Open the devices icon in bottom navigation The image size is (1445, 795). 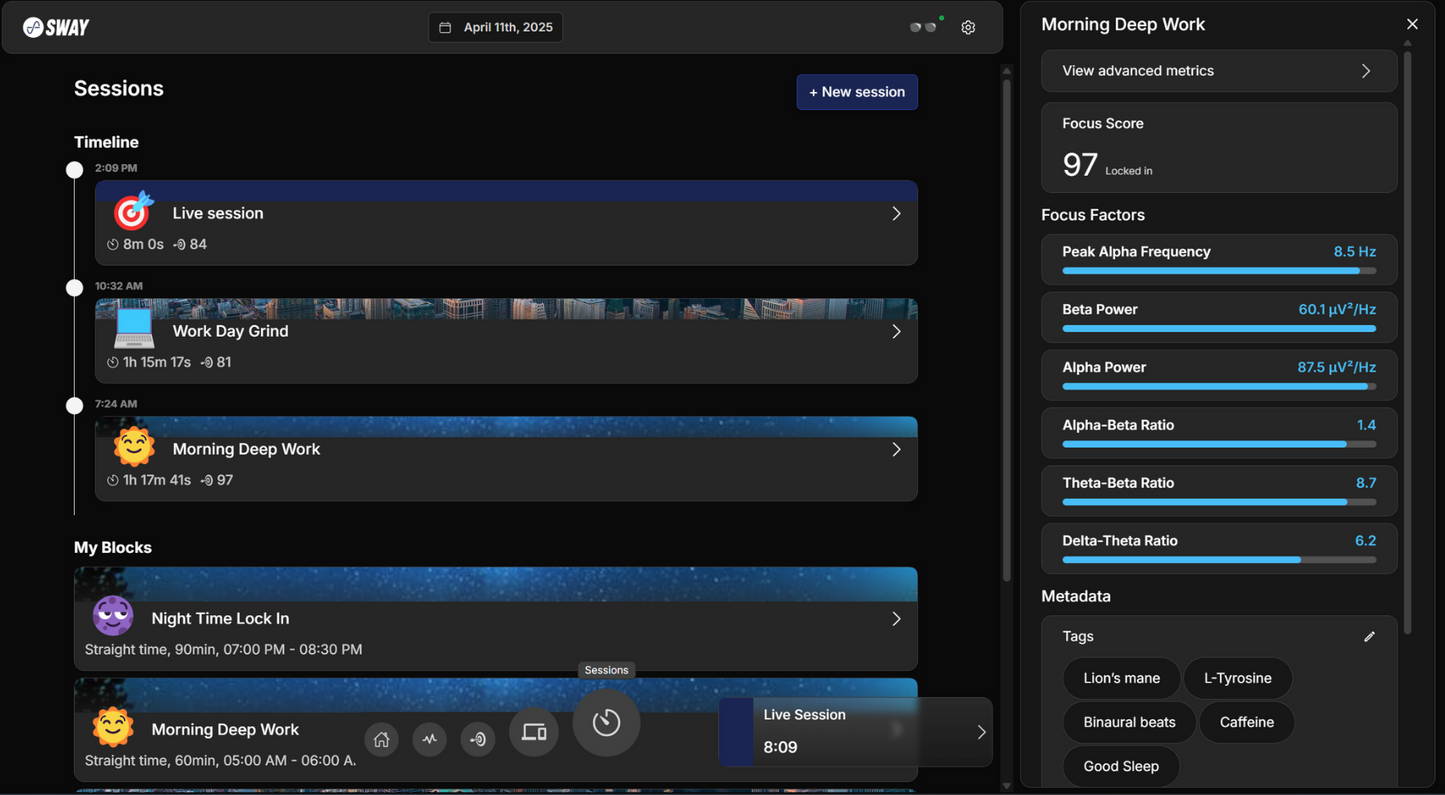tap(534, 733)
